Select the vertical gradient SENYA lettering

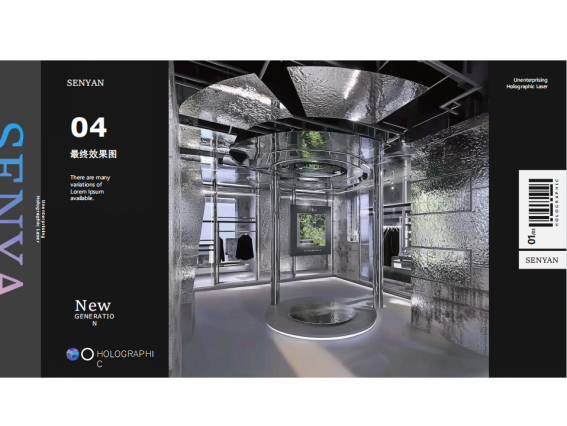[11, 209]
